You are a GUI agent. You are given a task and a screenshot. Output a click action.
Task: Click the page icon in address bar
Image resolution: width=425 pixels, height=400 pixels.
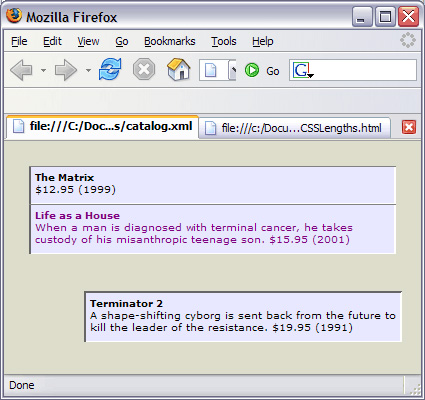tap(210, 70)
